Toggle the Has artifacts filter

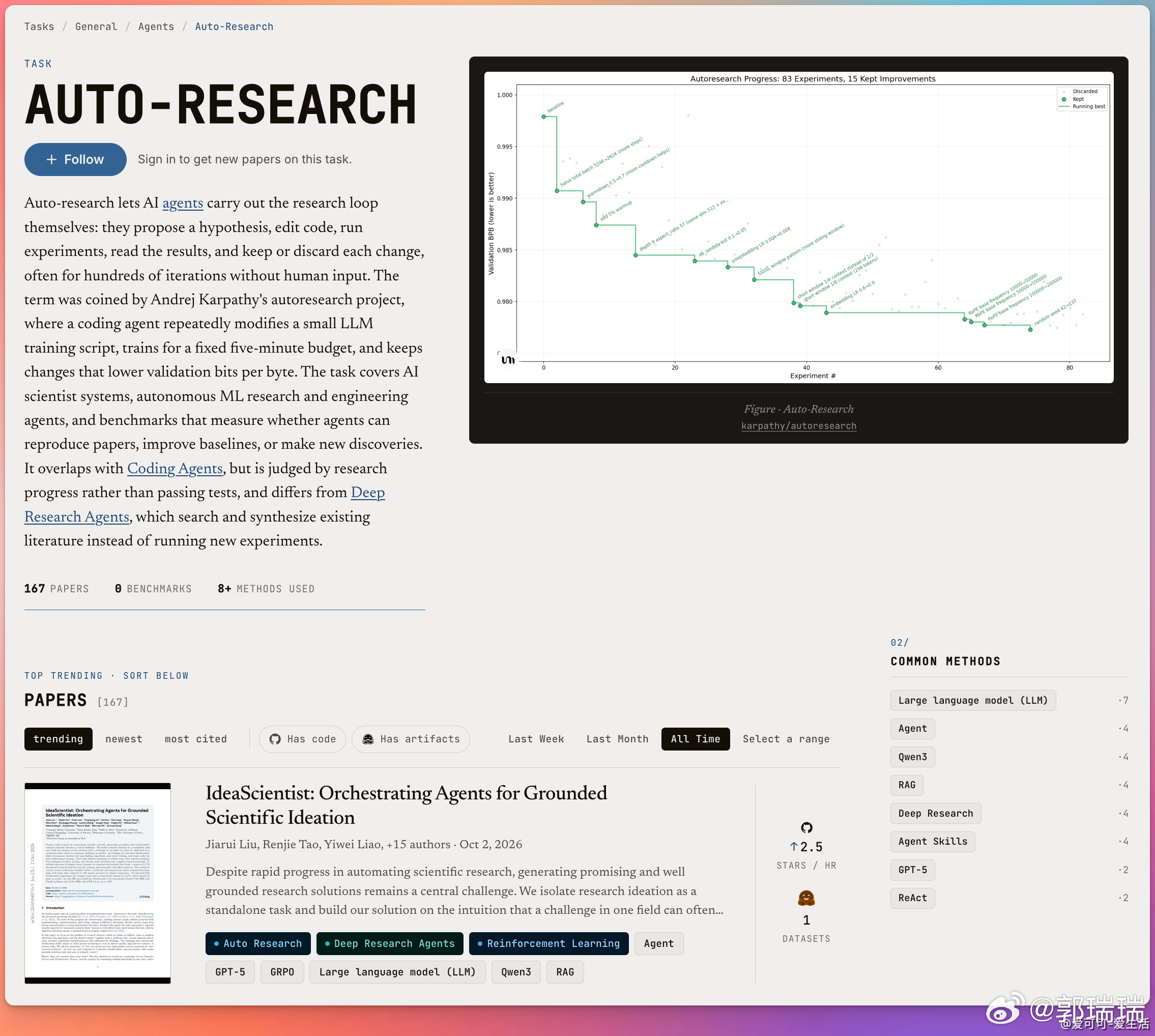[x=411, y=739]
